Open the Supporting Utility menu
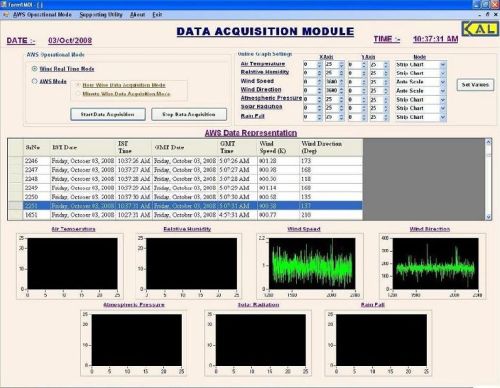Viewport: 500px width, 388px height. click(101, 15)
